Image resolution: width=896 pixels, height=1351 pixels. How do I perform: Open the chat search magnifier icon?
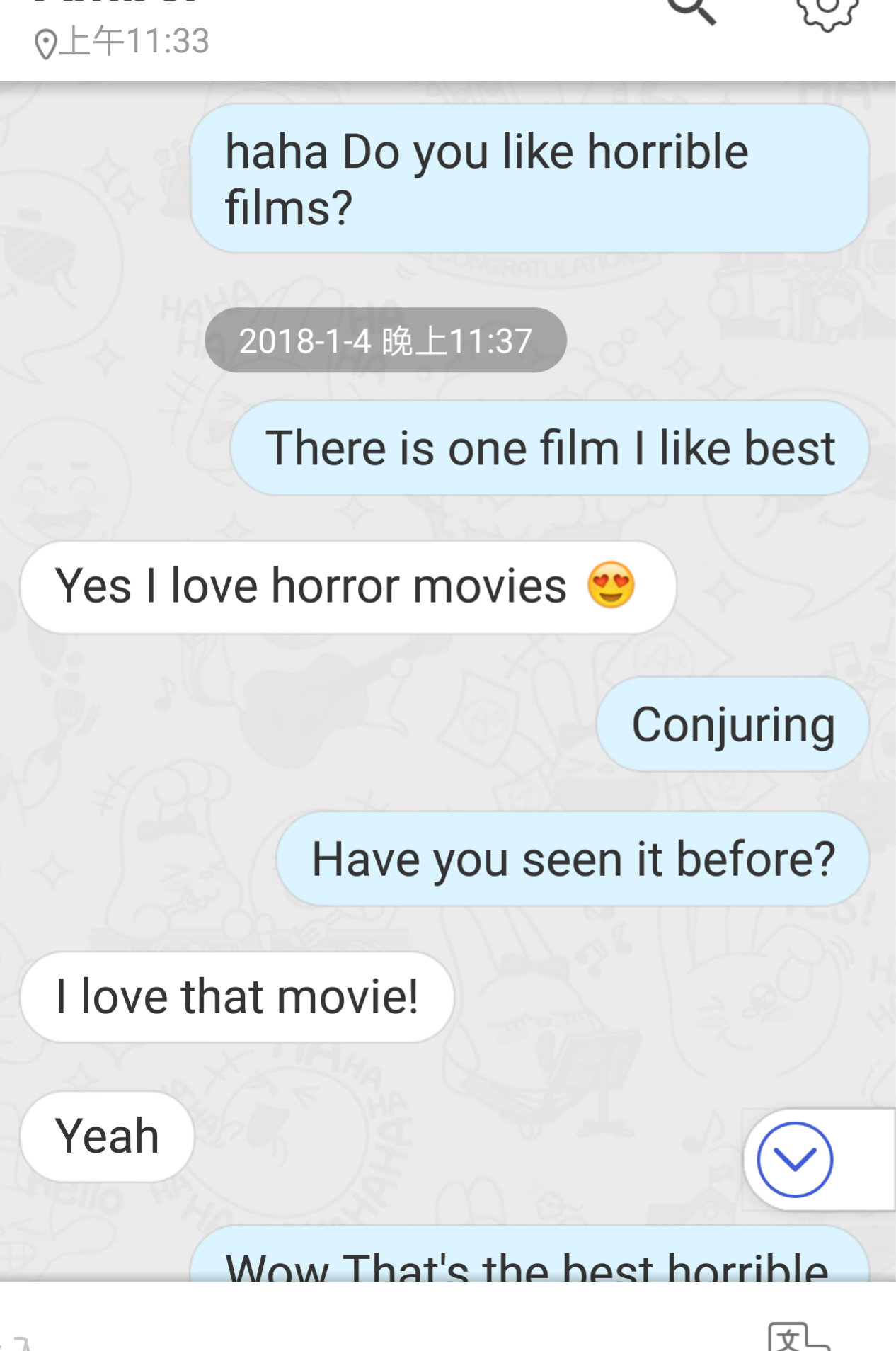pos(692,11)
